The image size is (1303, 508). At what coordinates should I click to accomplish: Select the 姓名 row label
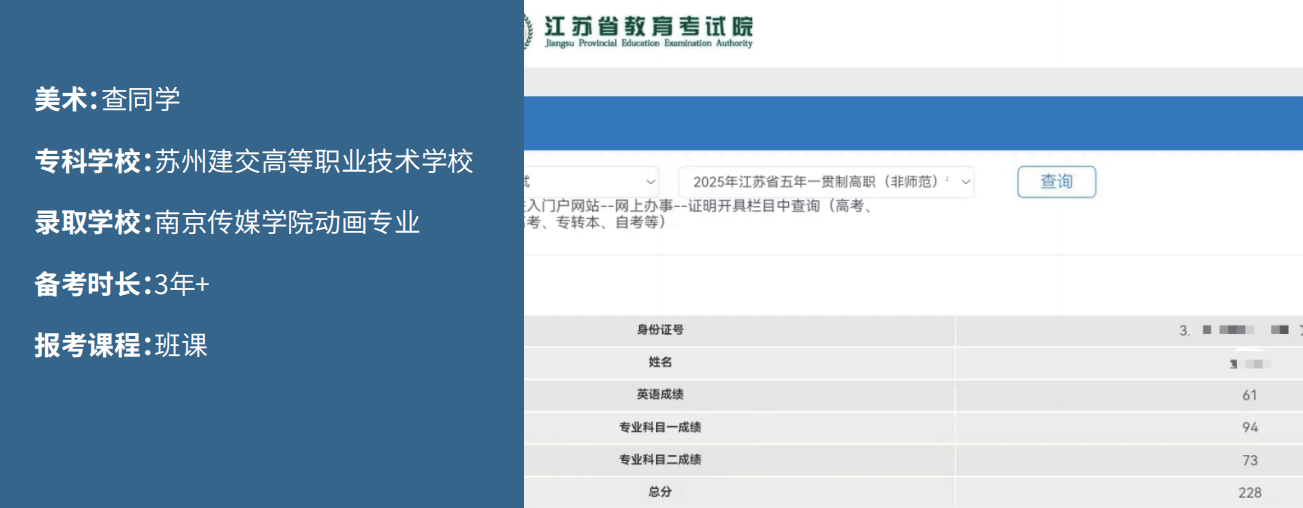tap(660, 362)
